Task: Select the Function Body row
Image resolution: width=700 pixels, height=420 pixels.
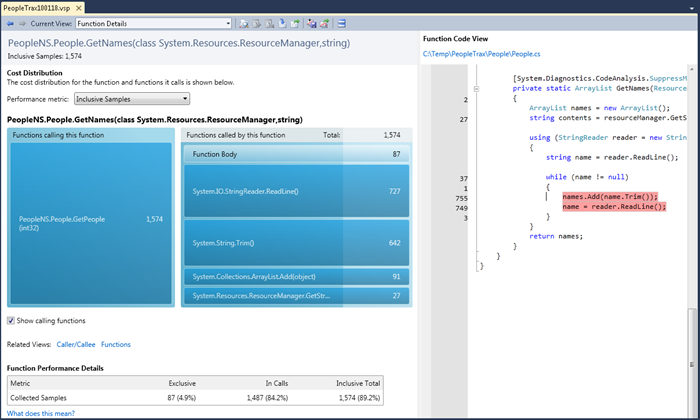Action: pos(296,154)
